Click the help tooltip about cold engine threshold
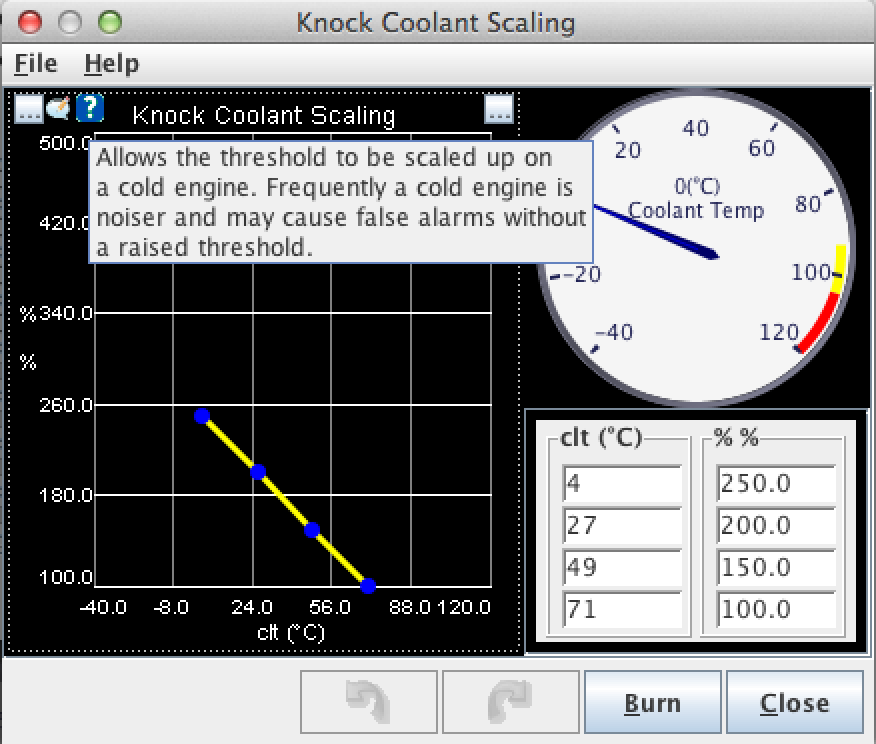Viewport: 876px width, 744px height. (x=341, y=202)
